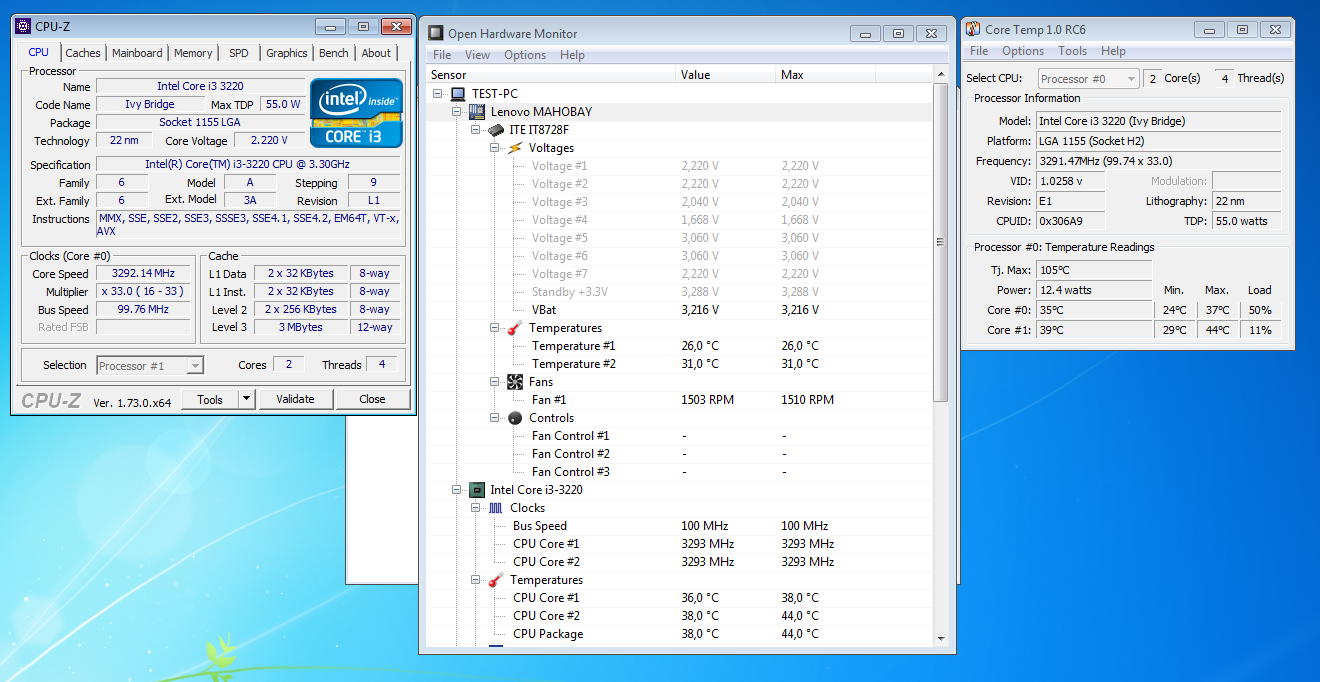
Task: Open the Tools dropdown arrow in CPU-Z
Action: [x=247, y=399]
